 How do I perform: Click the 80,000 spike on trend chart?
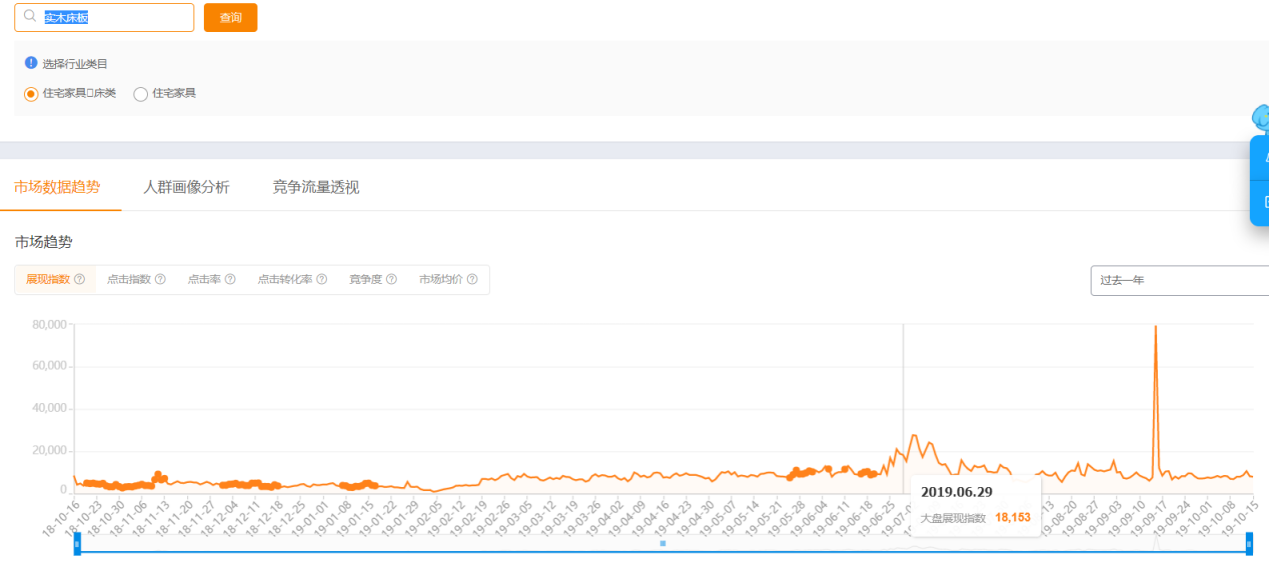click(1156, 327)
